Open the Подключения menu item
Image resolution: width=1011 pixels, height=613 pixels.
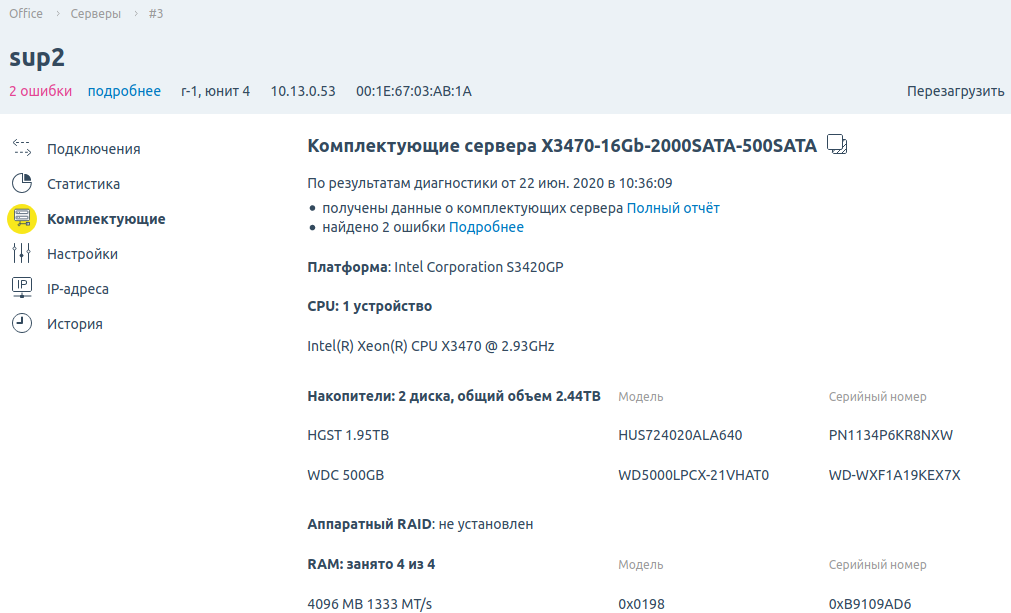[x=93, y=149]
